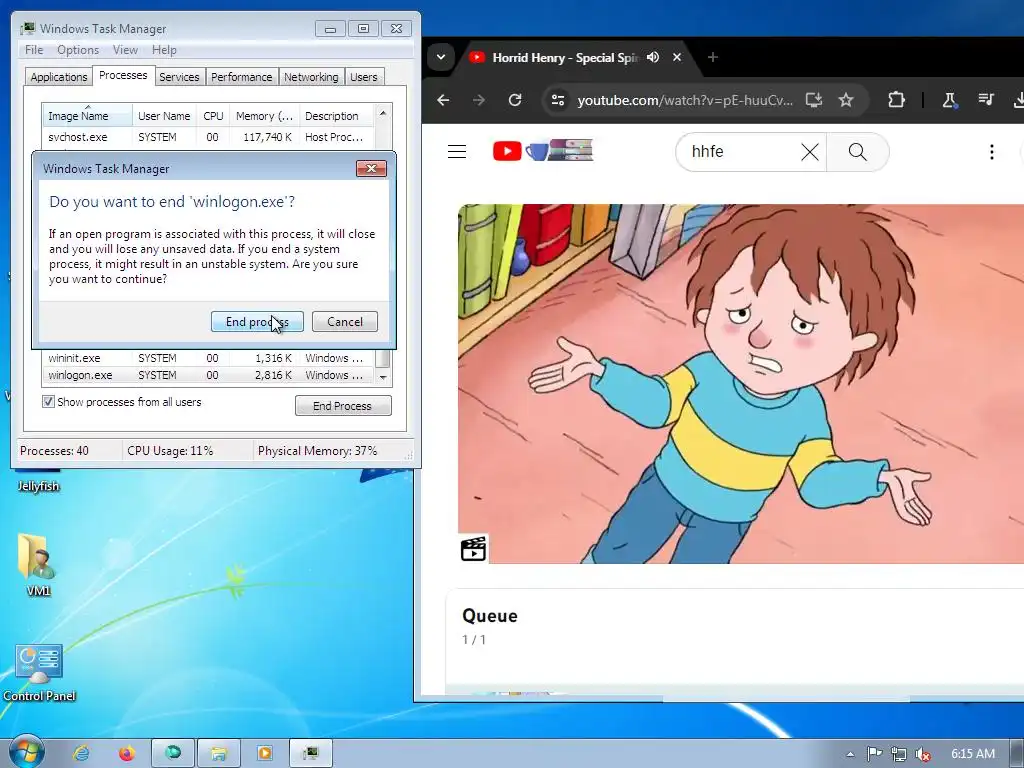Viewport: 1024px width, 768px height.
Task: Clear the YouTube search text
Action: (810, 152)
